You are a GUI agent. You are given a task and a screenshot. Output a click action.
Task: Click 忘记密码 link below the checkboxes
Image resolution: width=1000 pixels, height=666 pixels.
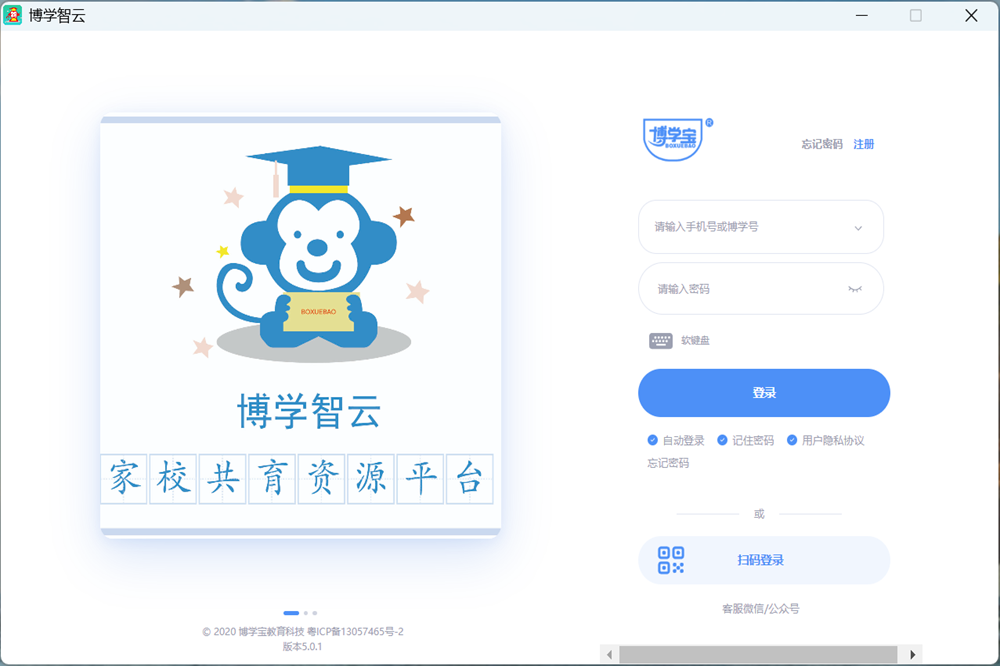(668, 463)
